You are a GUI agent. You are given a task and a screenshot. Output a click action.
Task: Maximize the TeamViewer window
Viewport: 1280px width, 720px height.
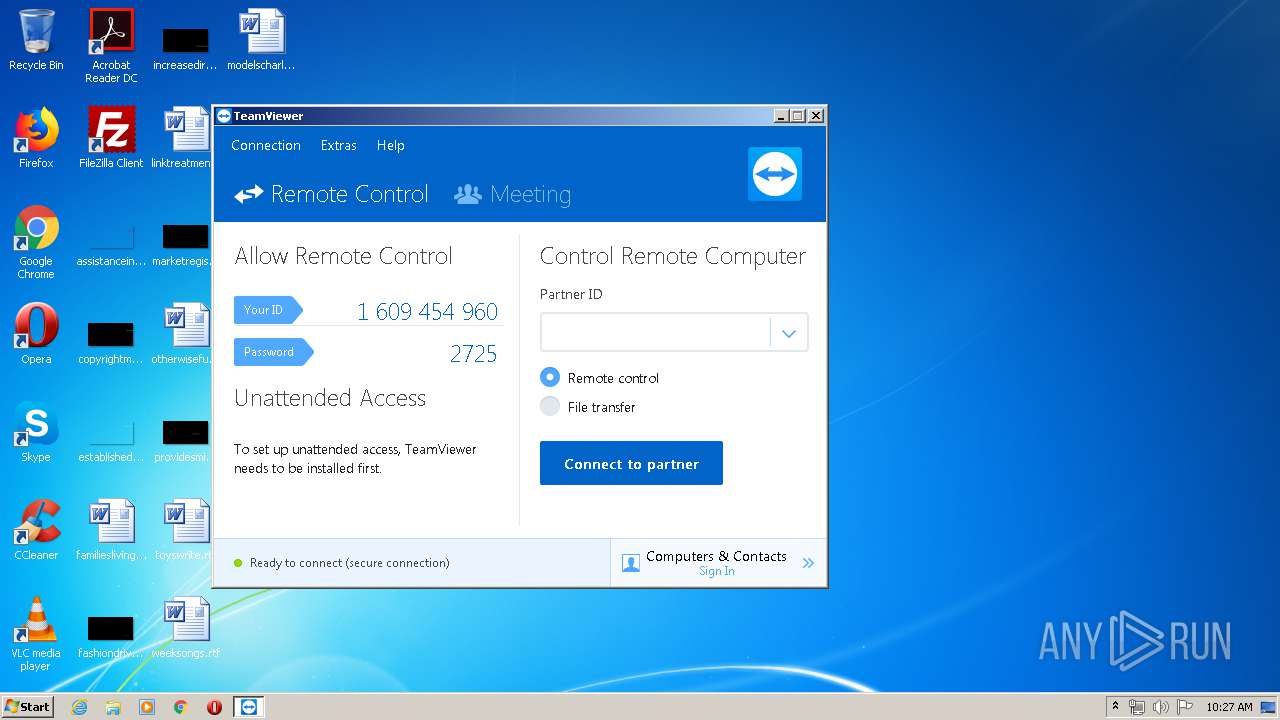pos(798,116)
